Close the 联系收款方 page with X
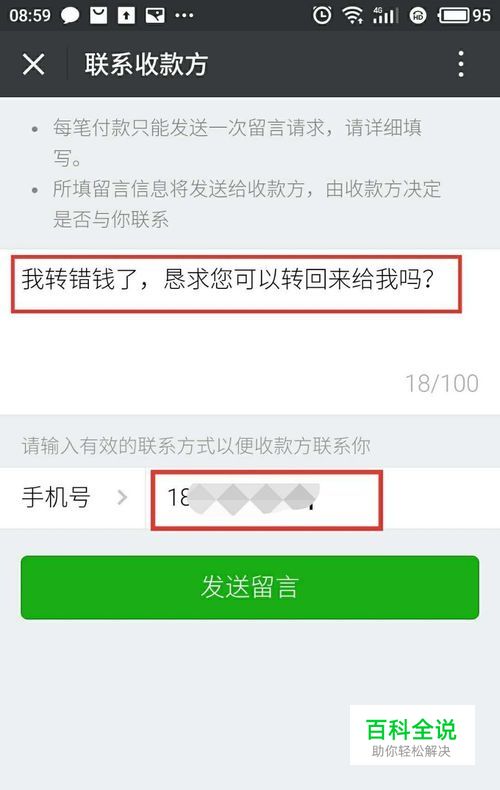 coord(33,64)
